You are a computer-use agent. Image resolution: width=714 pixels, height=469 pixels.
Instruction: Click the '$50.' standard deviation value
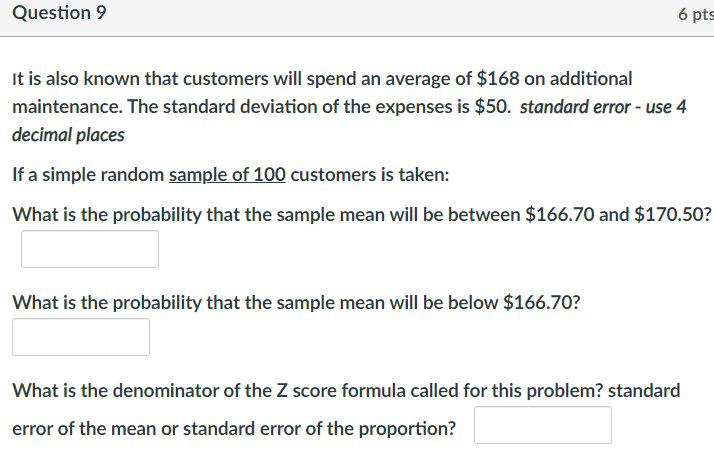click(493, 107)
